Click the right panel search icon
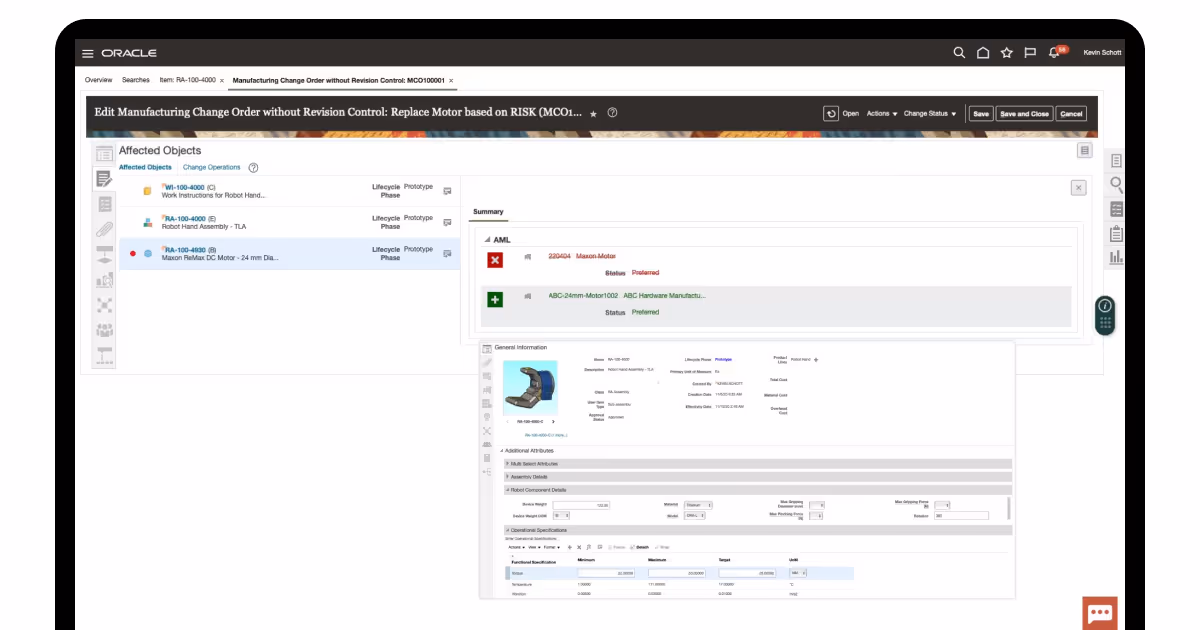This screenshot has height=630, width=1200. click(1116, 184)
